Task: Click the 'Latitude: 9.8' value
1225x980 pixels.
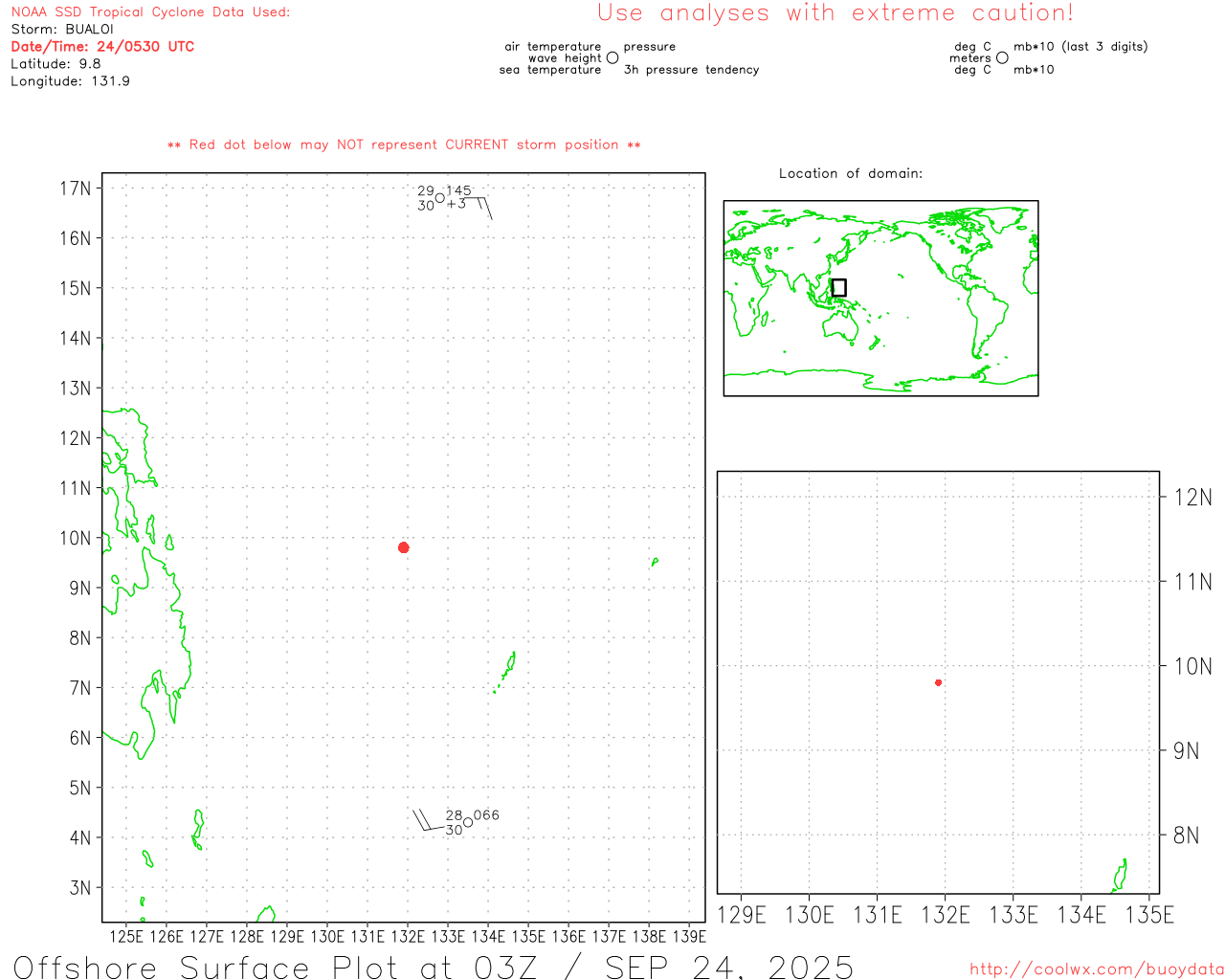Action: [56, 64]
